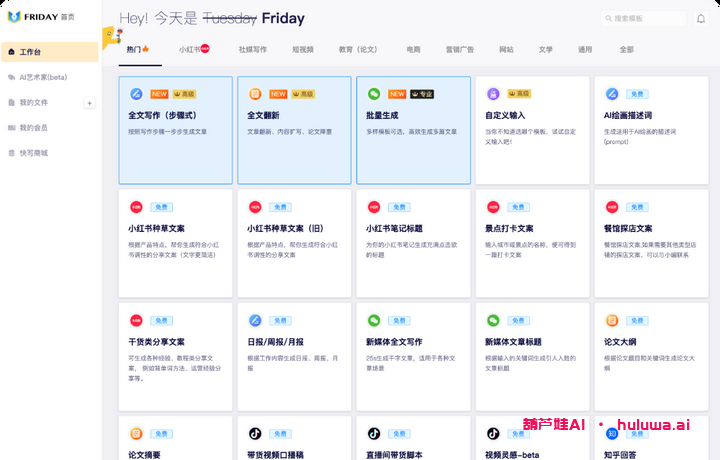The width and height of the screenshot is (720, 460).
Task: Open the 社媒写作 tab
Action: click(253, 49)
